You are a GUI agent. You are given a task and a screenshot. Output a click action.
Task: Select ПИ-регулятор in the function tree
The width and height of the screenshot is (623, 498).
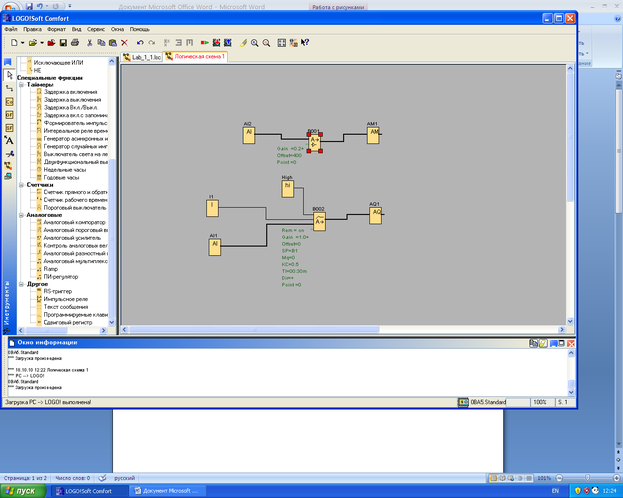[60, 275]
